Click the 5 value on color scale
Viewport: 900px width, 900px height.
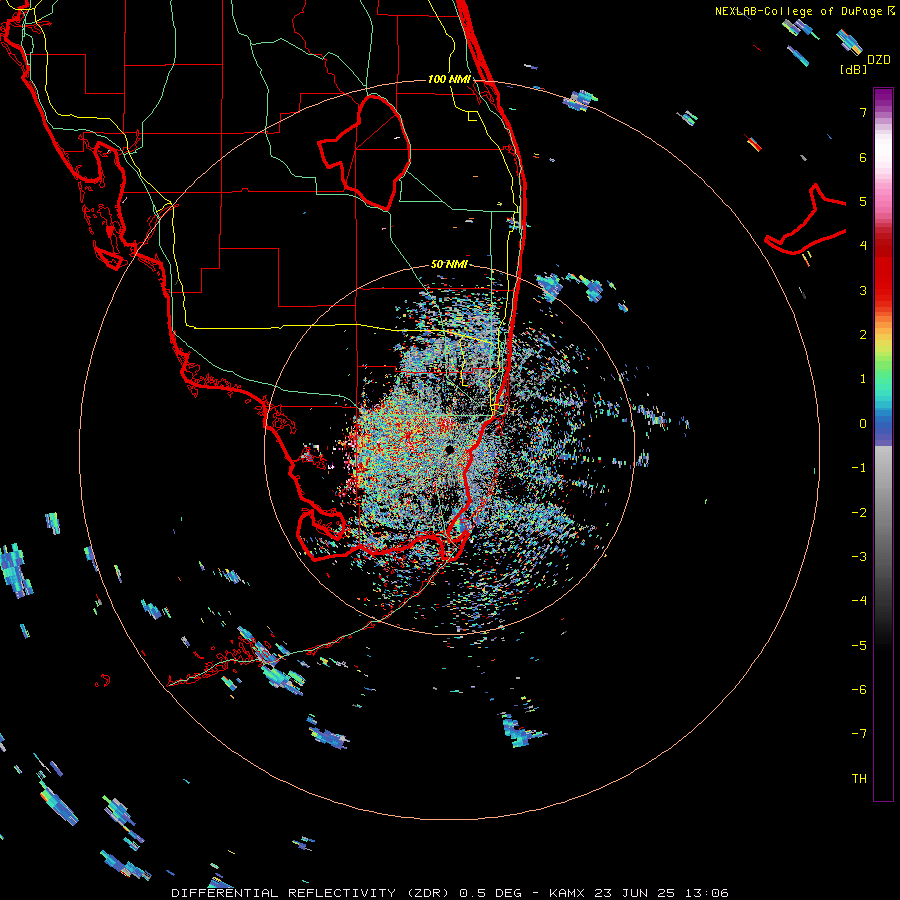click(863, 201)
